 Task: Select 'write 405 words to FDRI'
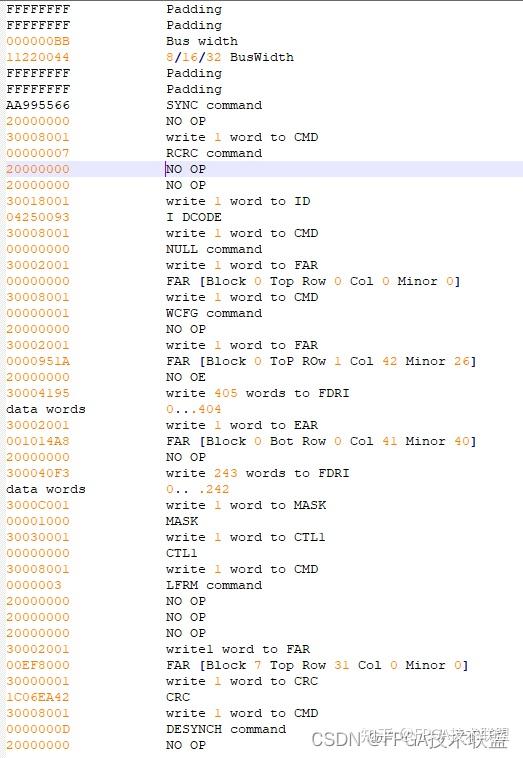click(x=258, y=393)
